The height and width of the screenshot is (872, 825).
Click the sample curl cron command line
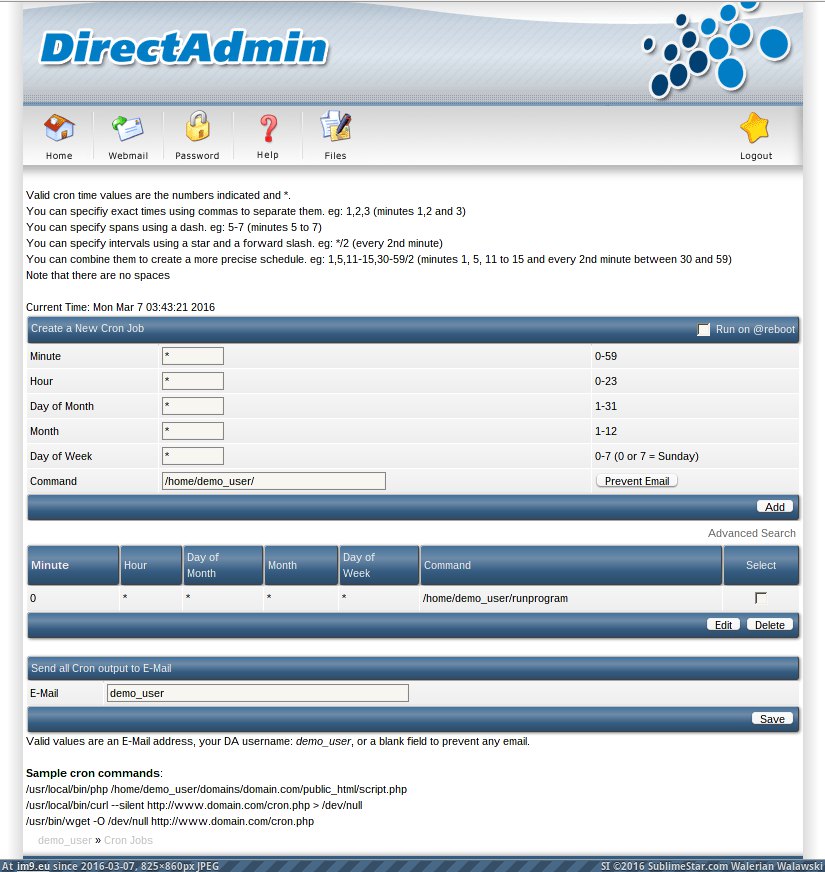pos(194,805)
